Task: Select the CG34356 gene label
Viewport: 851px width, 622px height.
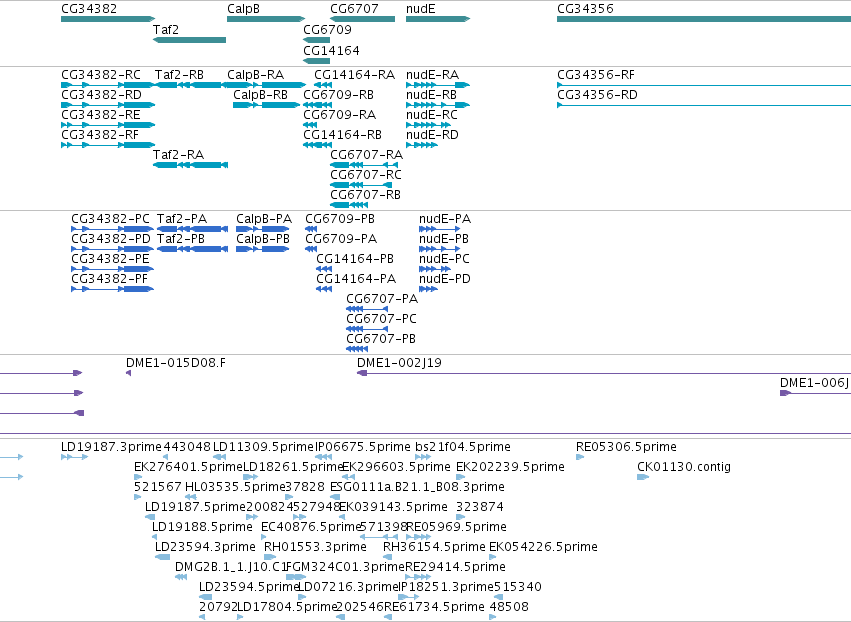Action: pyautogui.click(x=585, y=9)
